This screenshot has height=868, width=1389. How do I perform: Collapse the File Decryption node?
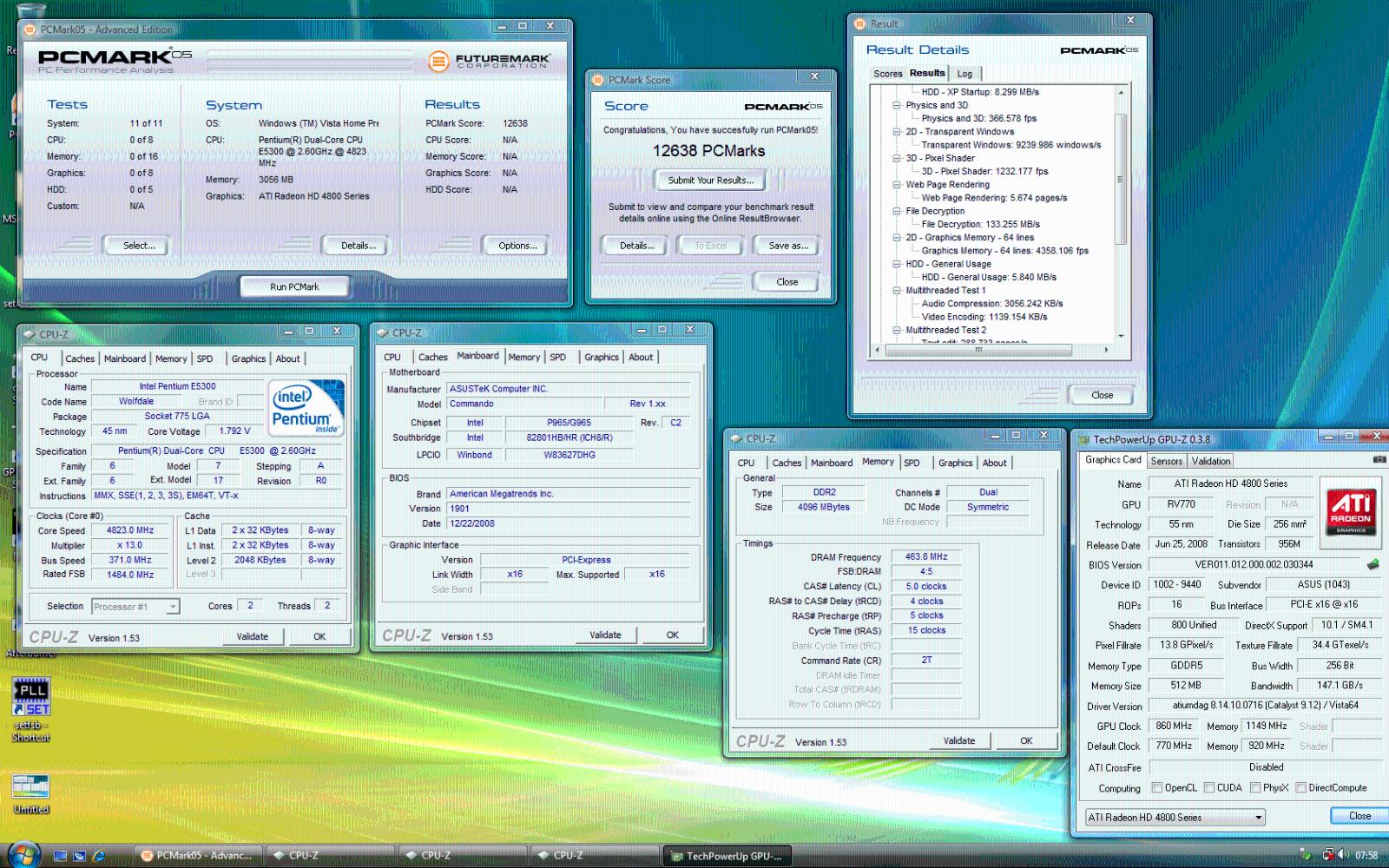tap(897, 211)
